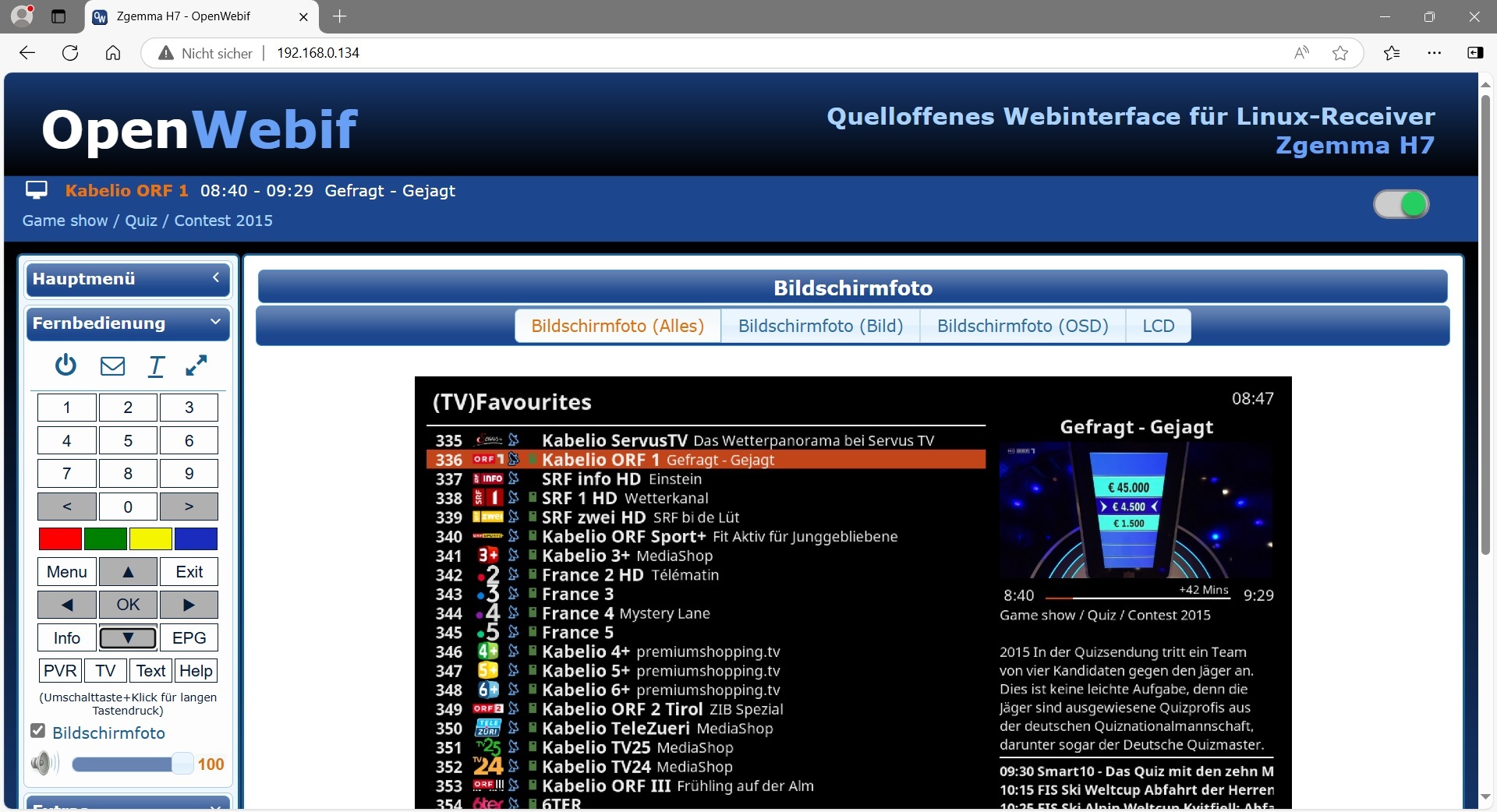Click the power icon in the remote panel

[x=65, y=365]
